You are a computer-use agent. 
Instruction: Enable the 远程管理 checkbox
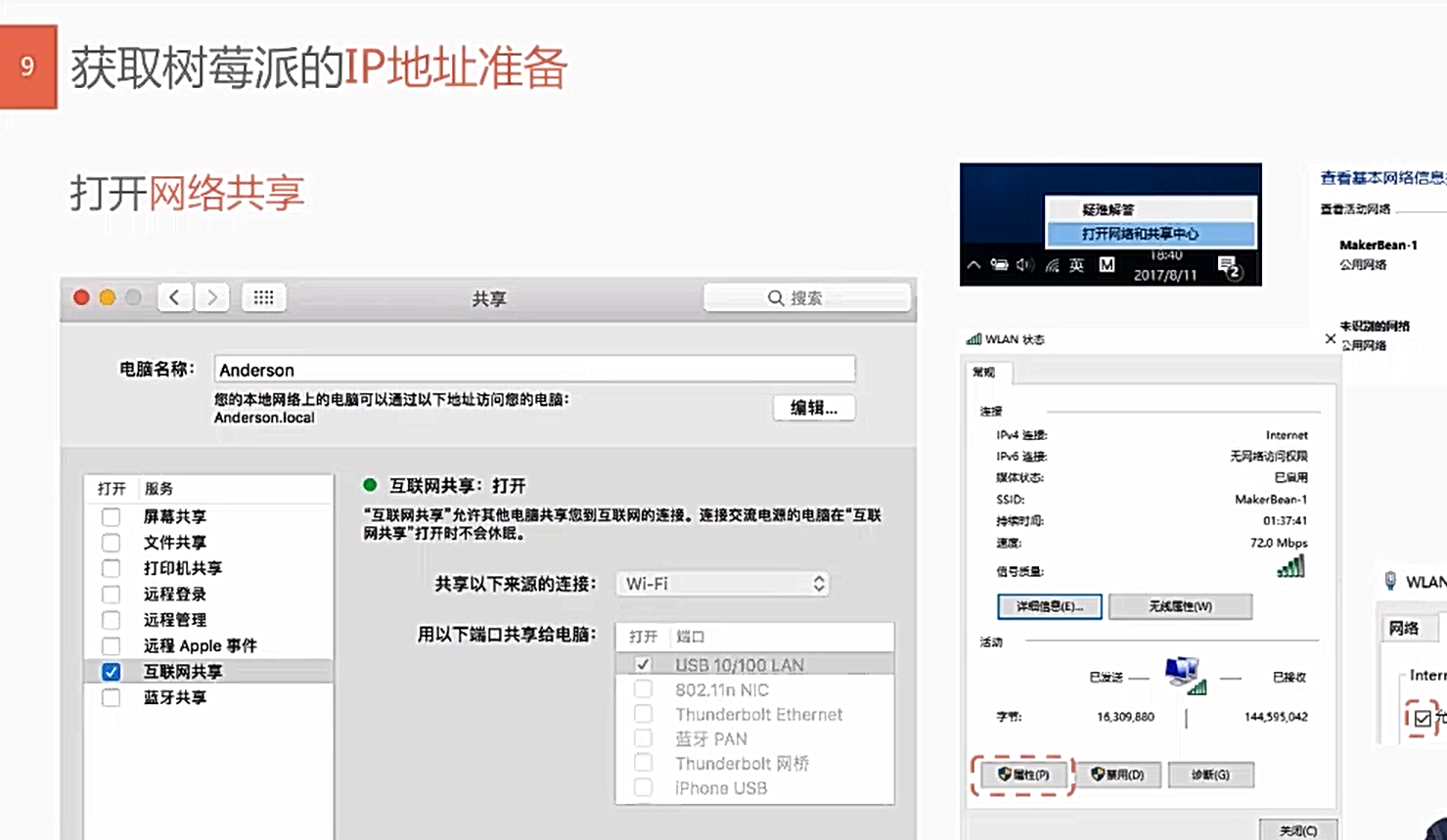111,620
